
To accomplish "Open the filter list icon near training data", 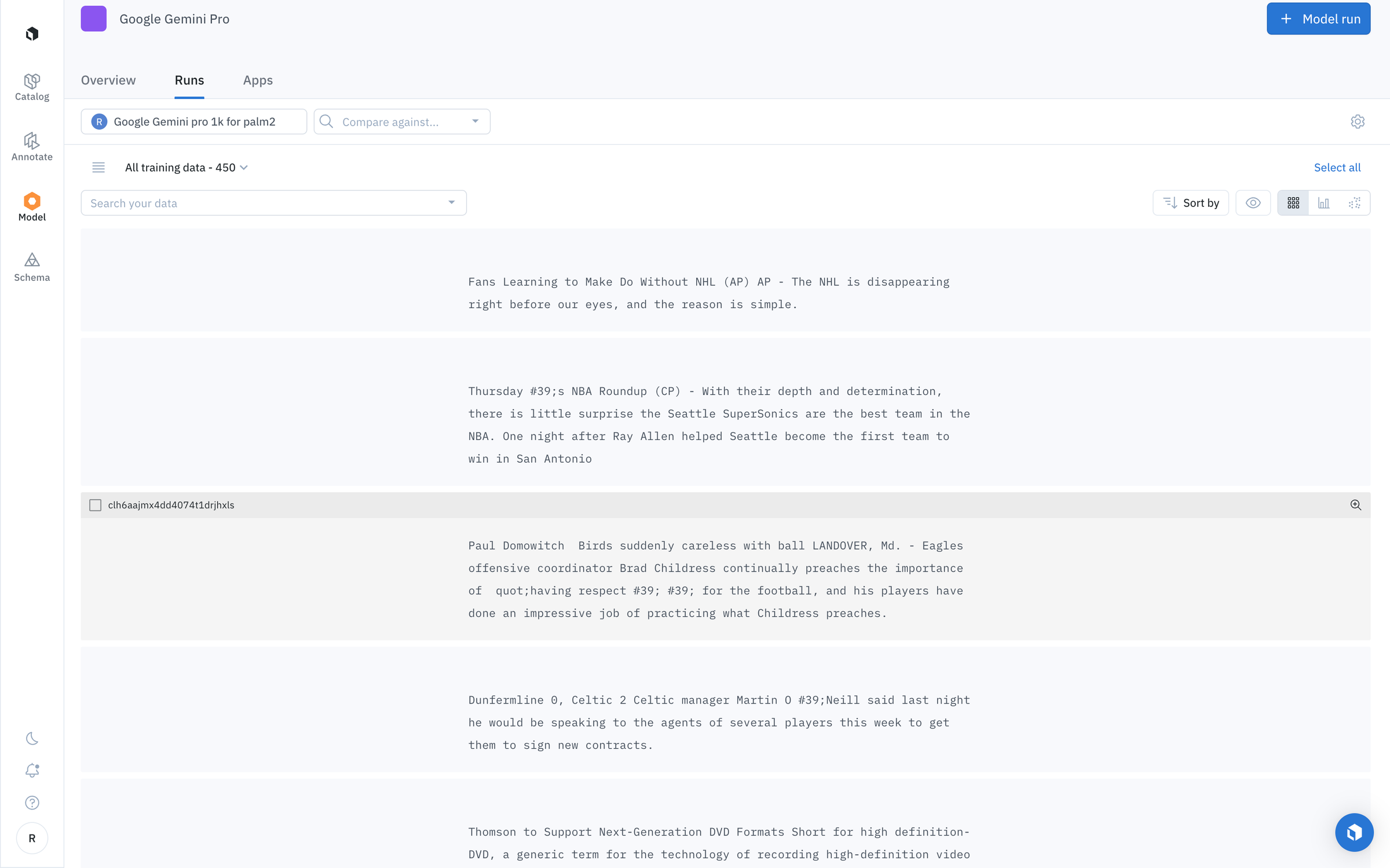I will point(98,167).
